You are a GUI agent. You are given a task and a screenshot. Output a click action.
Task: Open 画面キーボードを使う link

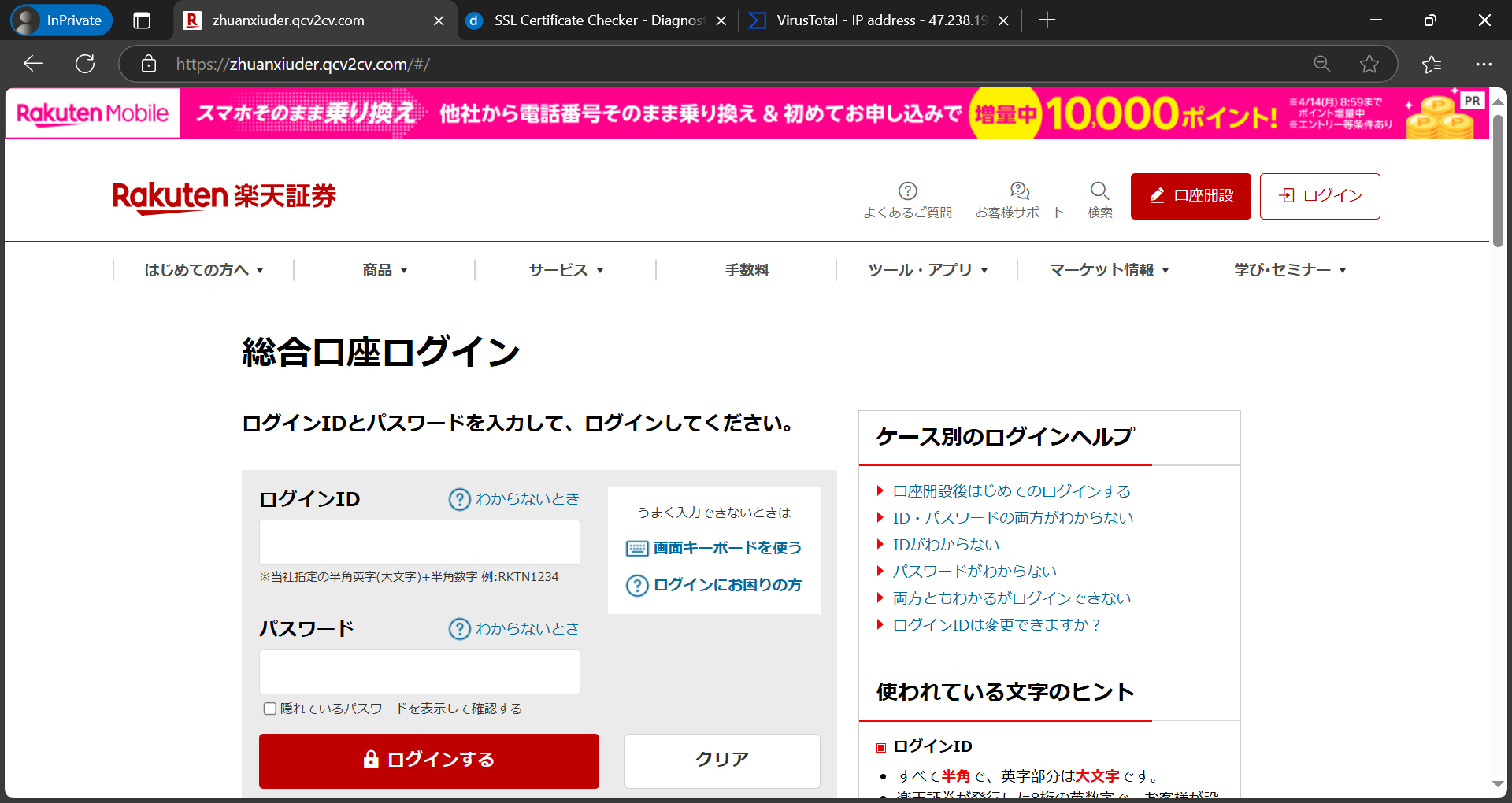click(713, 548)
